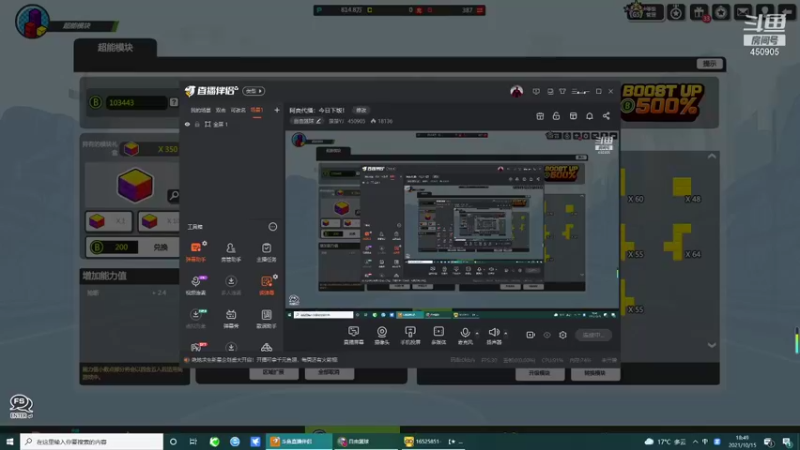Open the orange sticker tool beside 多人连麦

(266, 285)
